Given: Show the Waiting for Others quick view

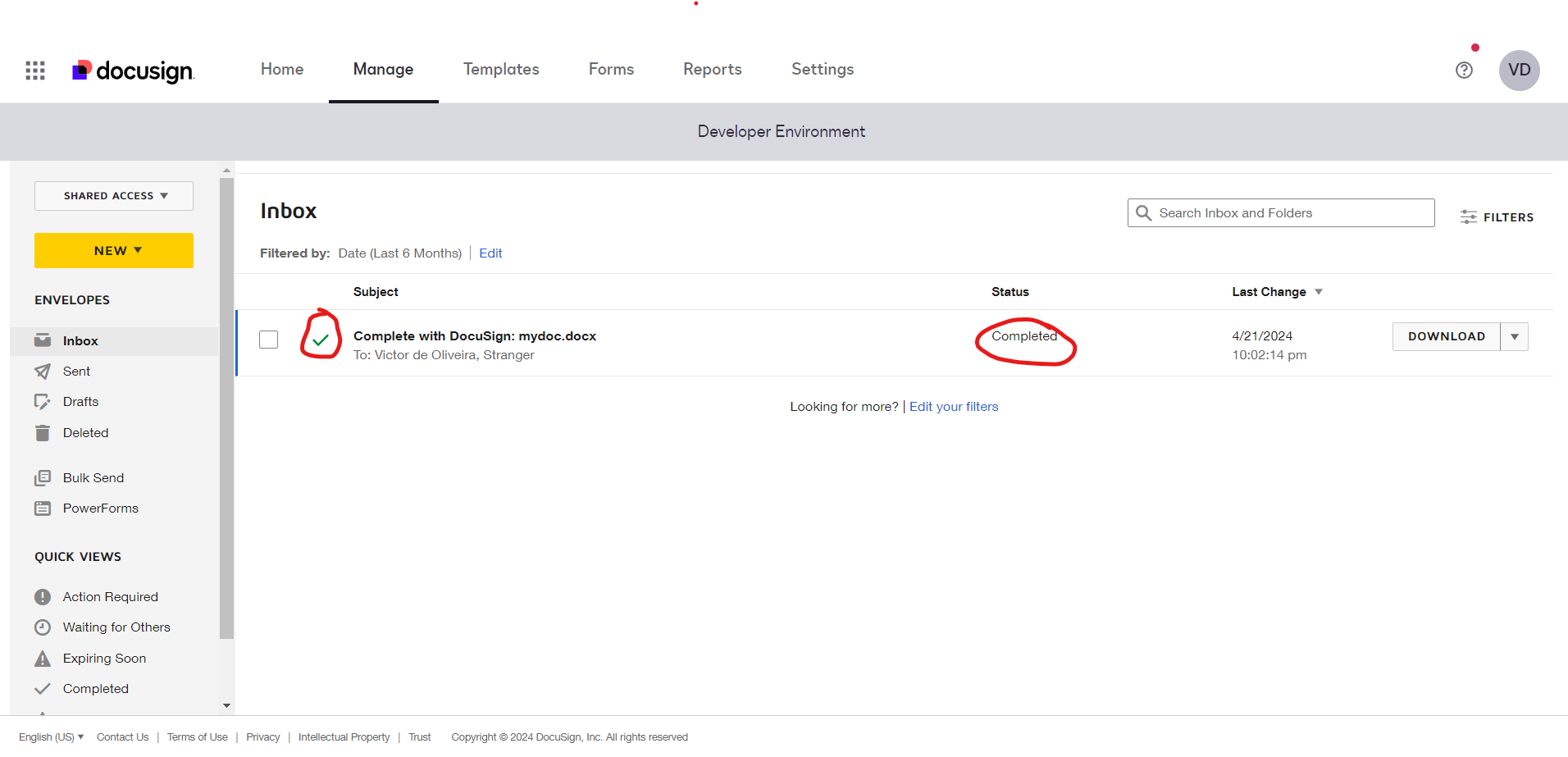Looking at the screenshot, I should pos(116,627).
